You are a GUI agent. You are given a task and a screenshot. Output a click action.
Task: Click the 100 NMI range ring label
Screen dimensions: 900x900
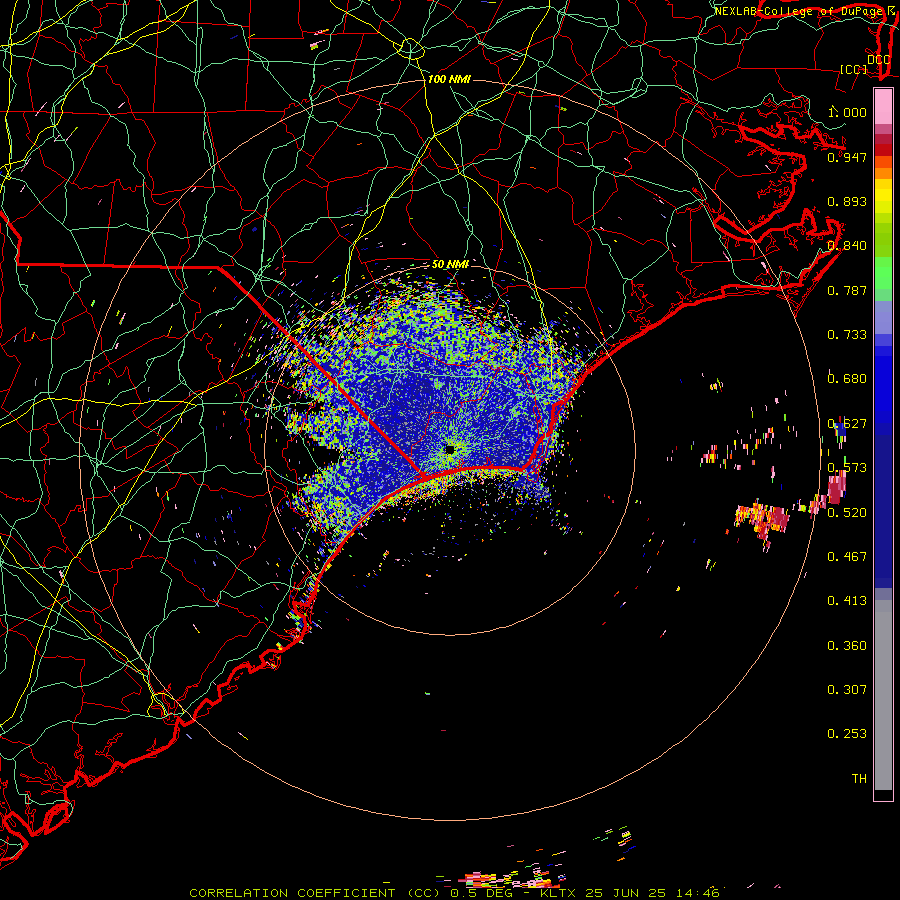click(449, 79)
